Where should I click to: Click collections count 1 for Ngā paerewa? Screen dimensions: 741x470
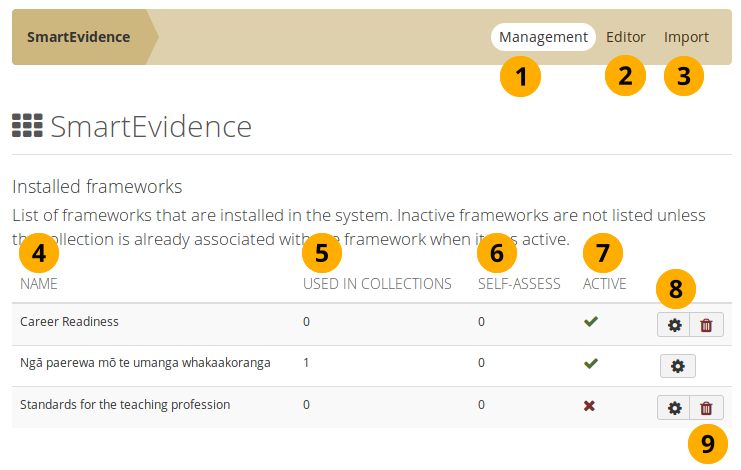coord(306,363)
